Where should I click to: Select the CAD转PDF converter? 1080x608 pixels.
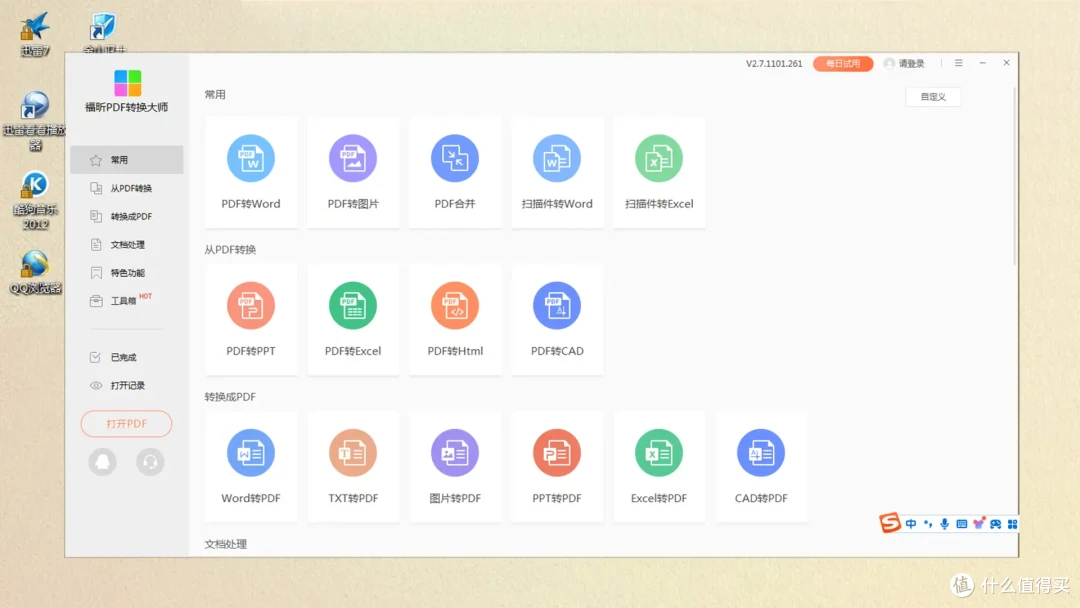(760, 467)
